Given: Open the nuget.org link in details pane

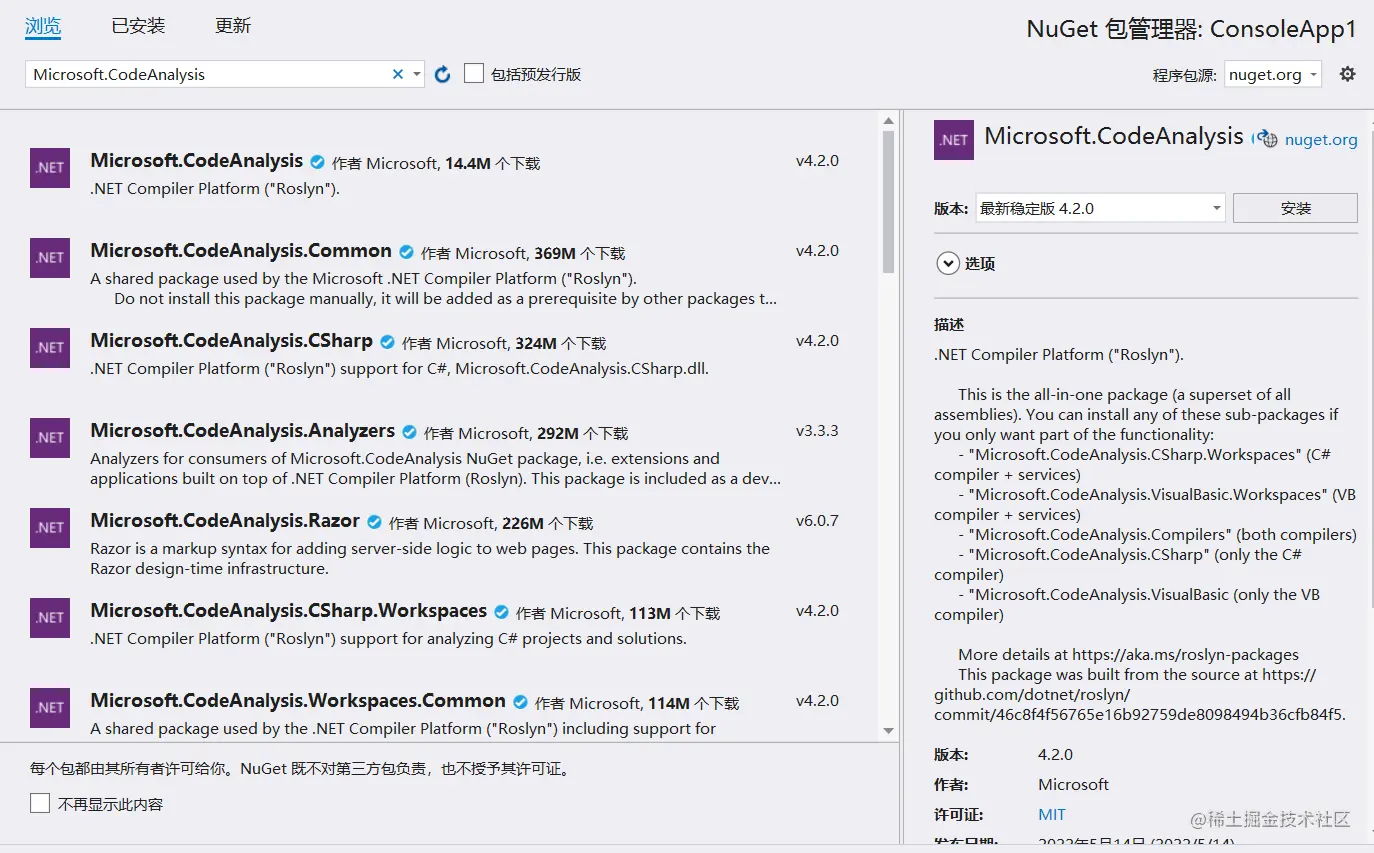Looking at the screenshot, I should click(x=1321, y=140).
